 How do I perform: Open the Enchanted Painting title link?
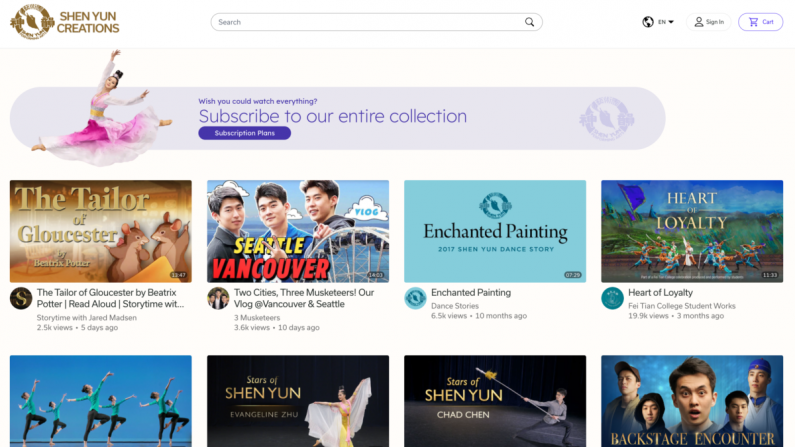471,292
